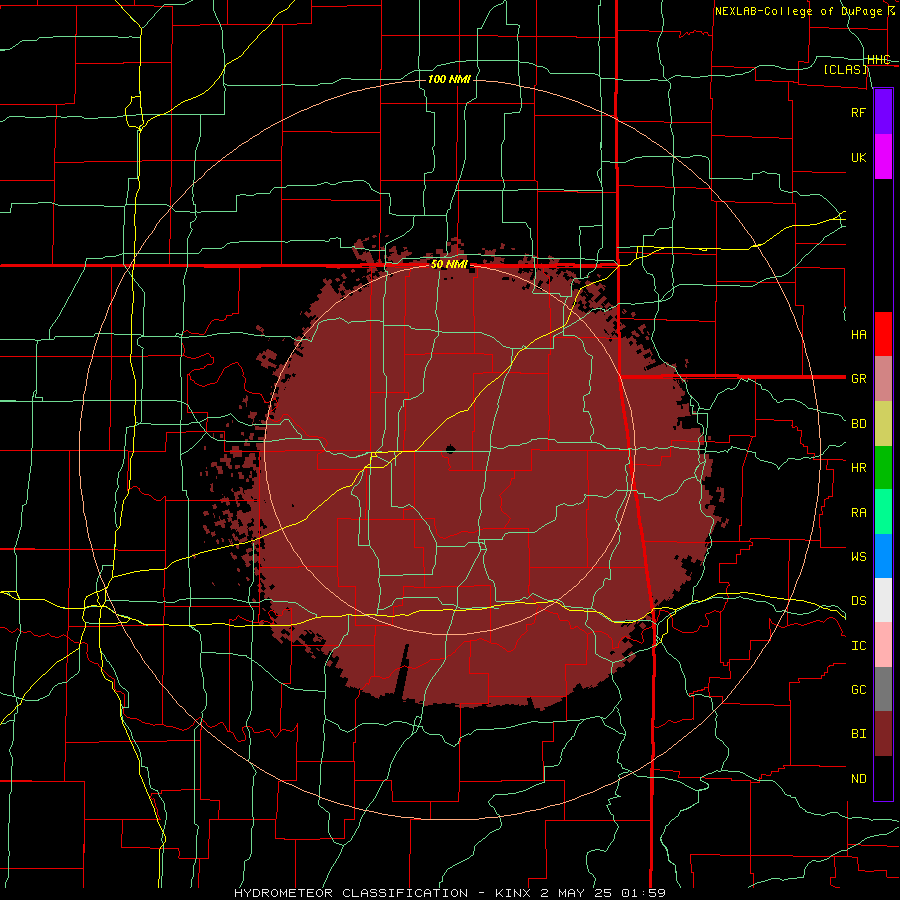900x900 pixels.
Task: Click the 50 NMI range ring label
Action: [449, 264]
